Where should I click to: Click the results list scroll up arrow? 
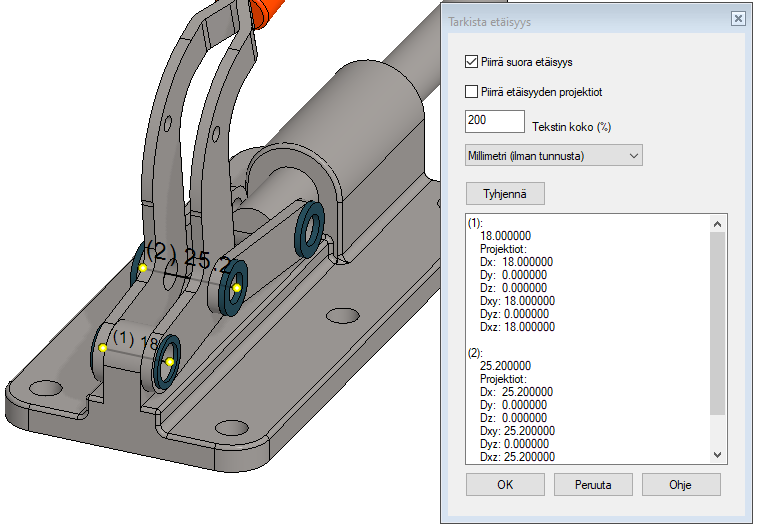[x=716, y=222]
